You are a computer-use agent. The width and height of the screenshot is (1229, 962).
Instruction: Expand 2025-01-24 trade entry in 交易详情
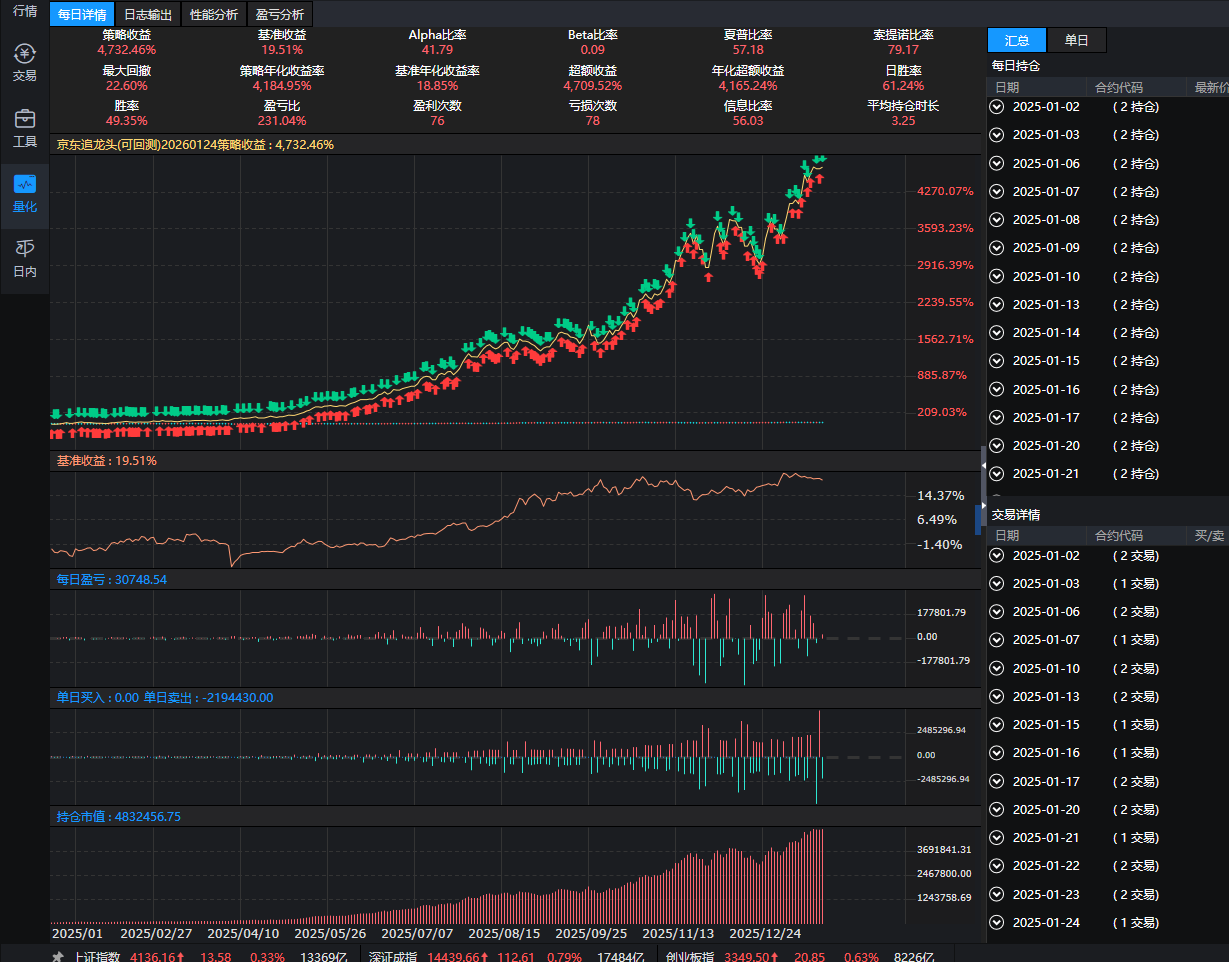[x=996, y=922]
